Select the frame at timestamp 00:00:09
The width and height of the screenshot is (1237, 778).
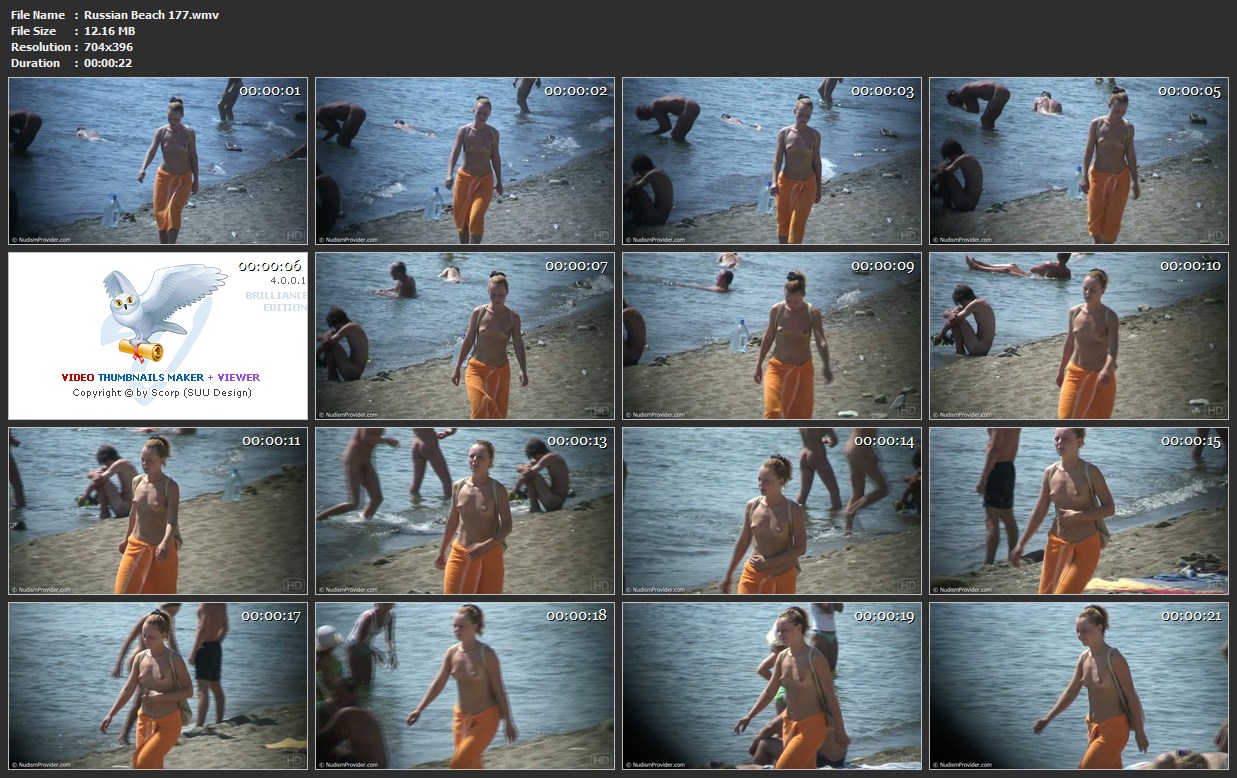click(x=771, y=336)
